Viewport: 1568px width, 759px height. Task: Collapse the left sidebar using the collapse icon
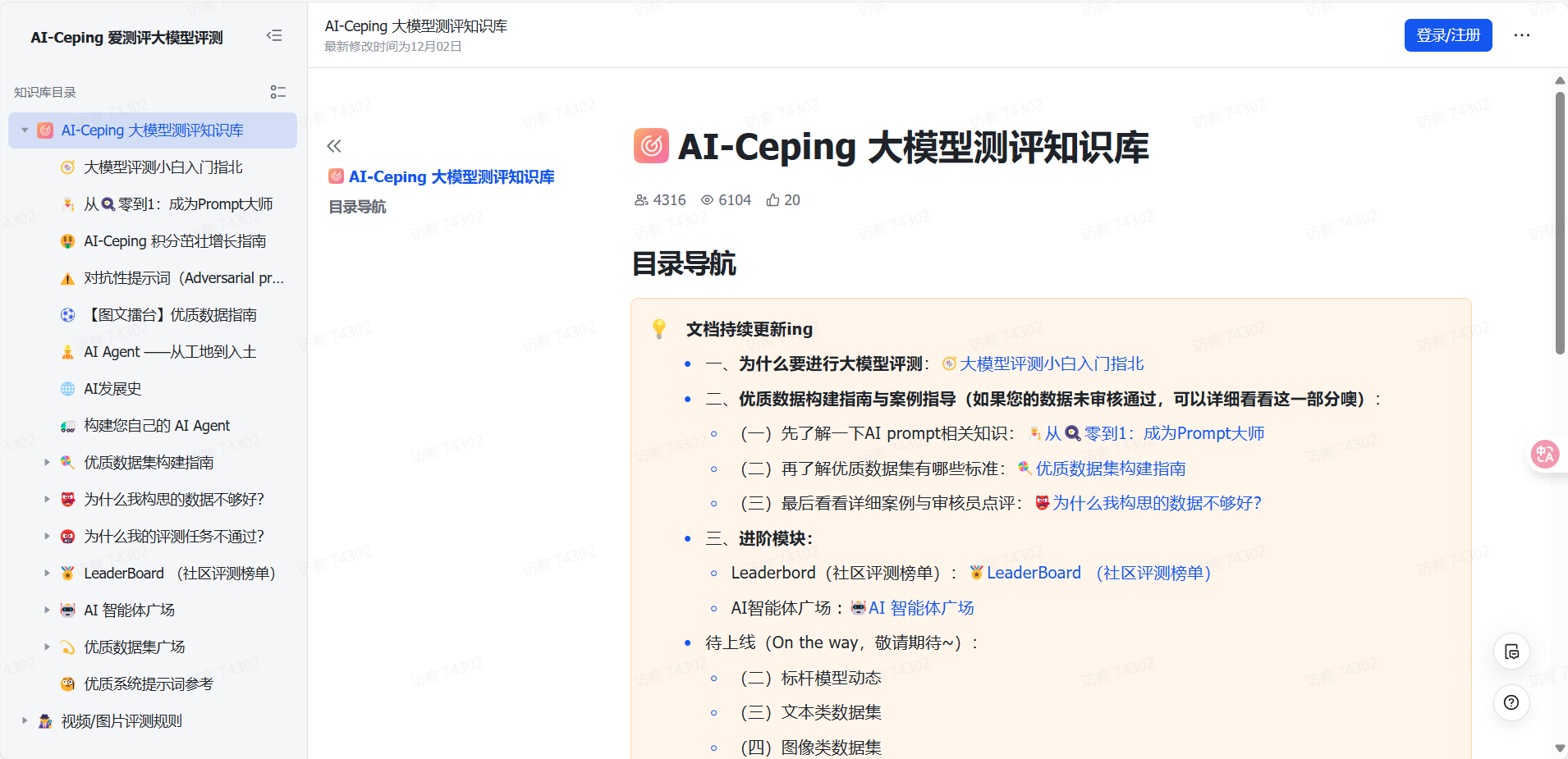[274, 35]
